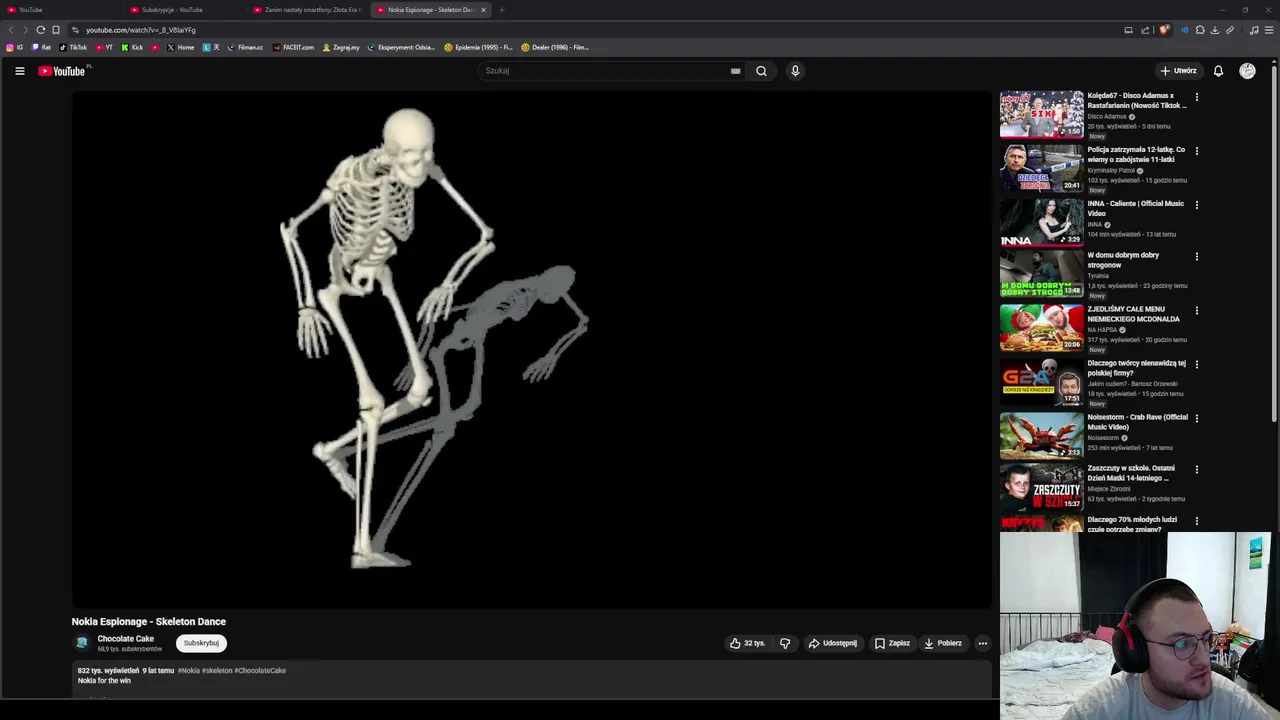Click the Utwórz create button
Screen dimensions: 1280x720
(x=1178, y=71)
